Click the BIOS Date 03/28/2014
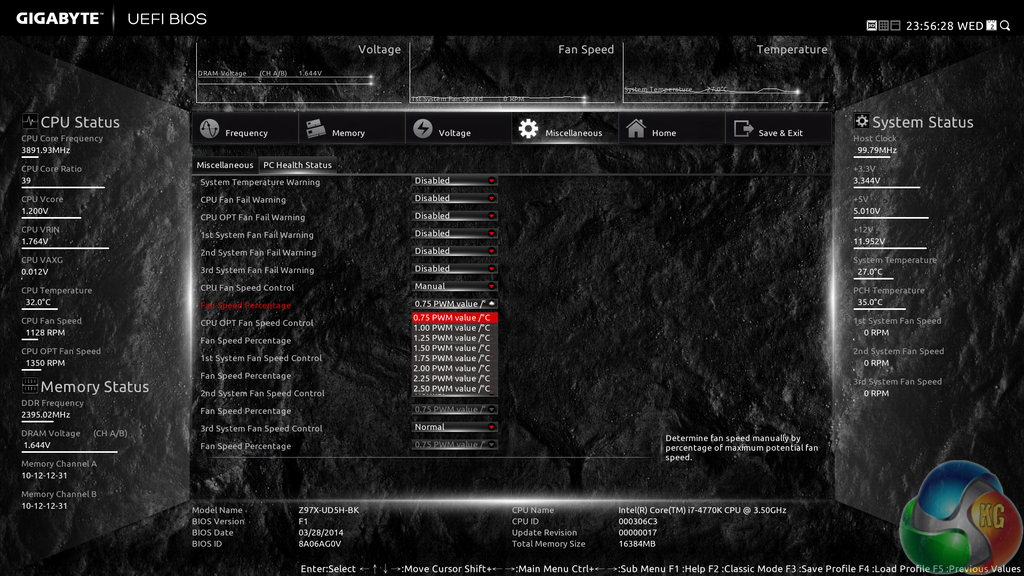The height and width of the screenshot is (576, 1024). 321,533
